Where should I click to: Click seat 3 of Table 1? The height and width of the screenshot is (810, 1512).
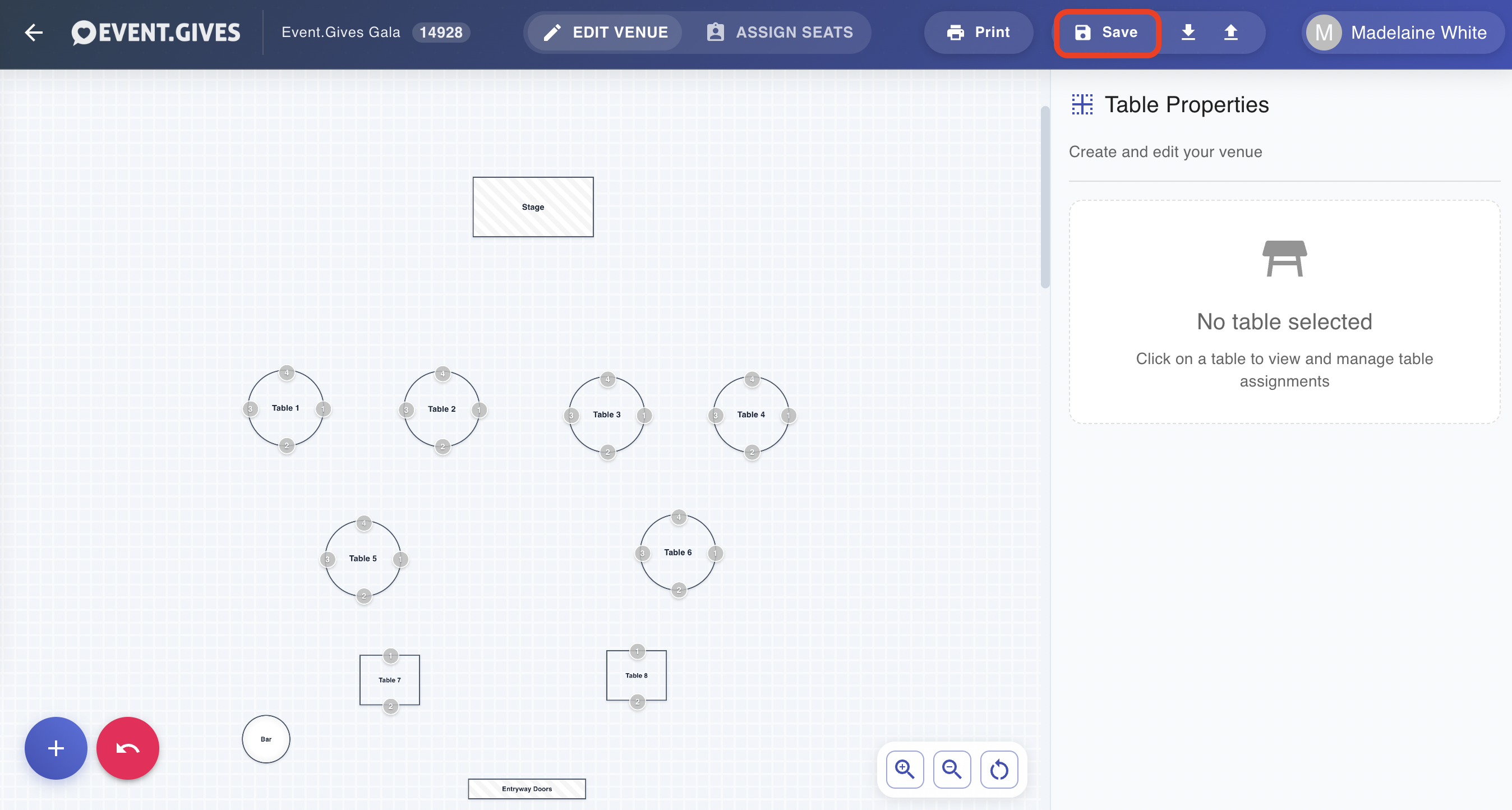click(250, 409)
